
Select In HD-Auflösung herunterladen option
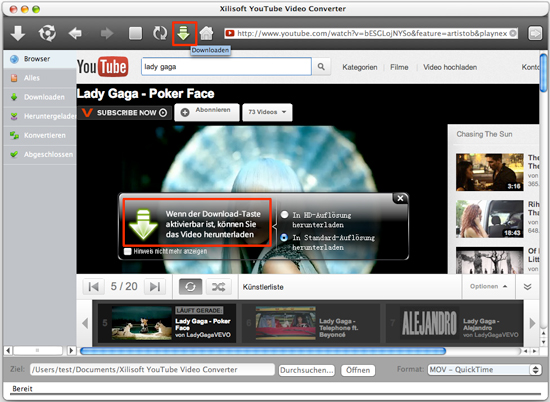[284, 215]
